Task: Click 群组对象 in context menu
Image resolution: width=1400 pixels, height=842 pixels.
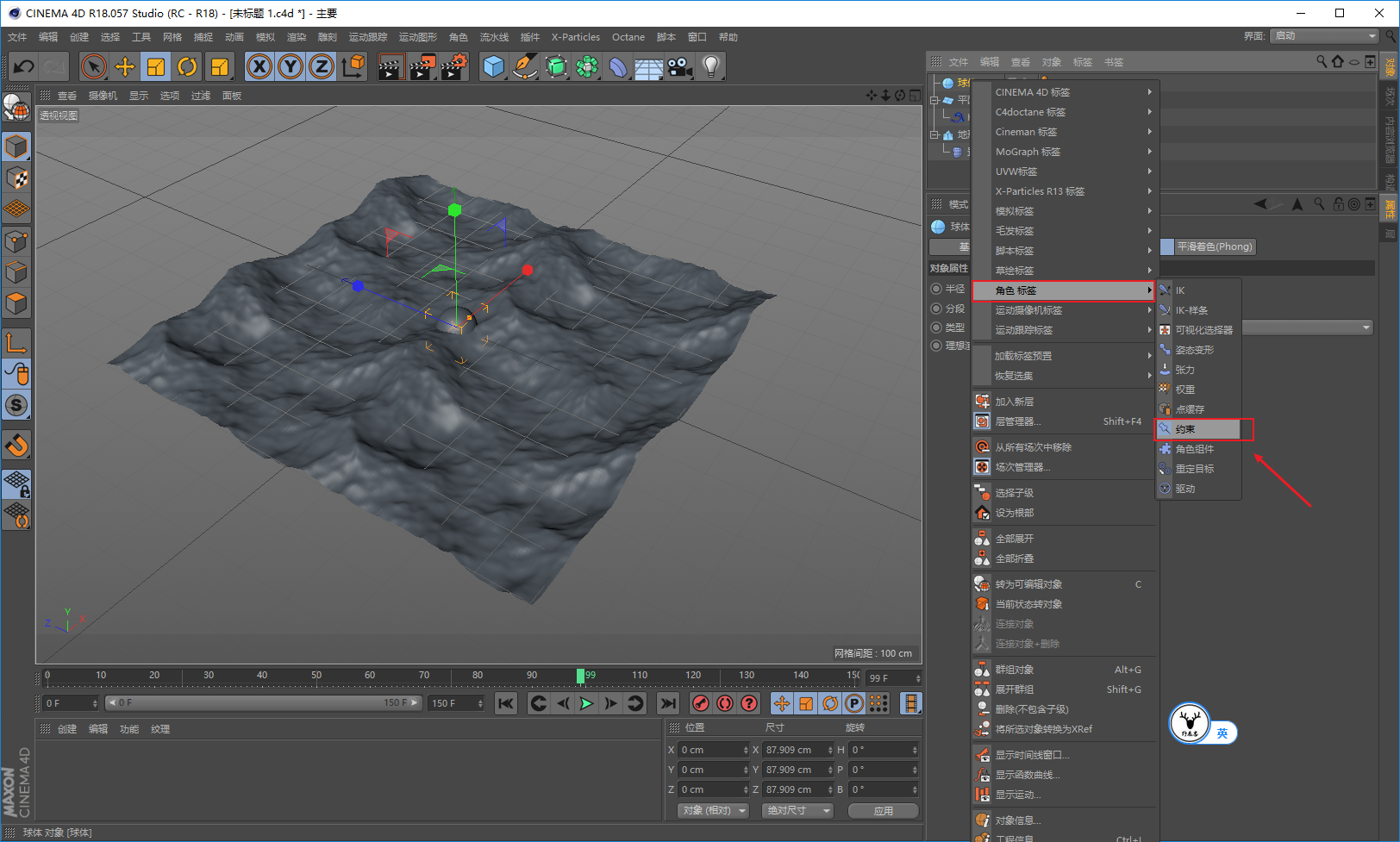Action: pos(1065,670)
